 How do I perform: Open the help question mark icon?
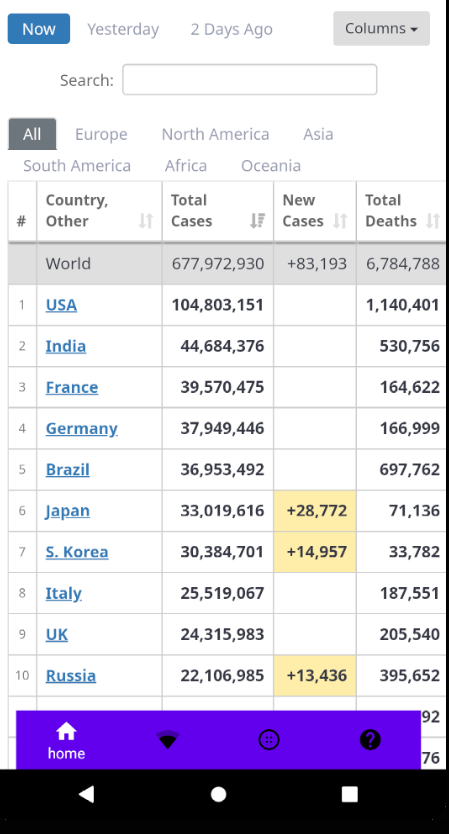370,740
